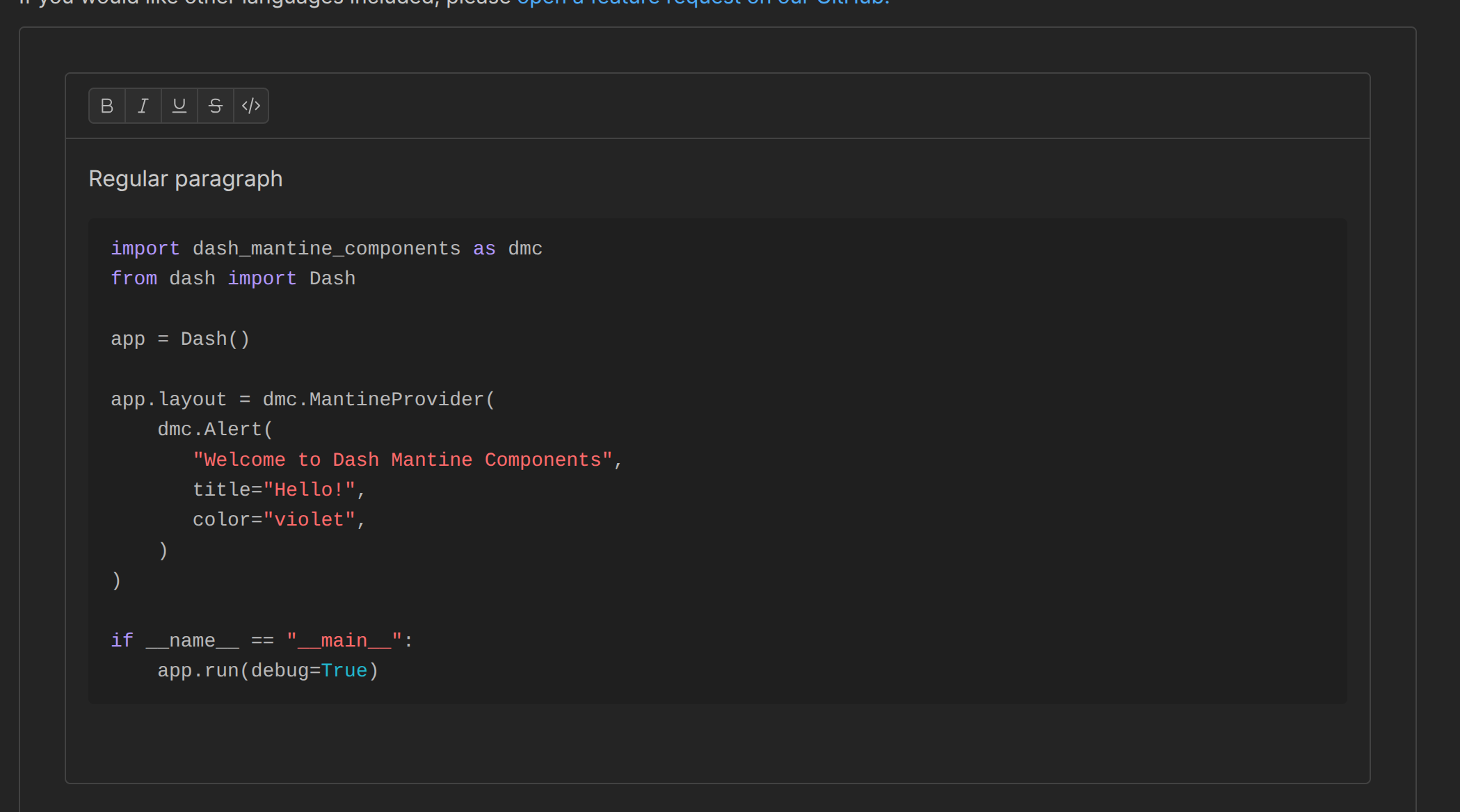Toggle italic formatting button
Image resolution: width=1460 pixels, height=812 pixels.
click(x=143, y=106)
